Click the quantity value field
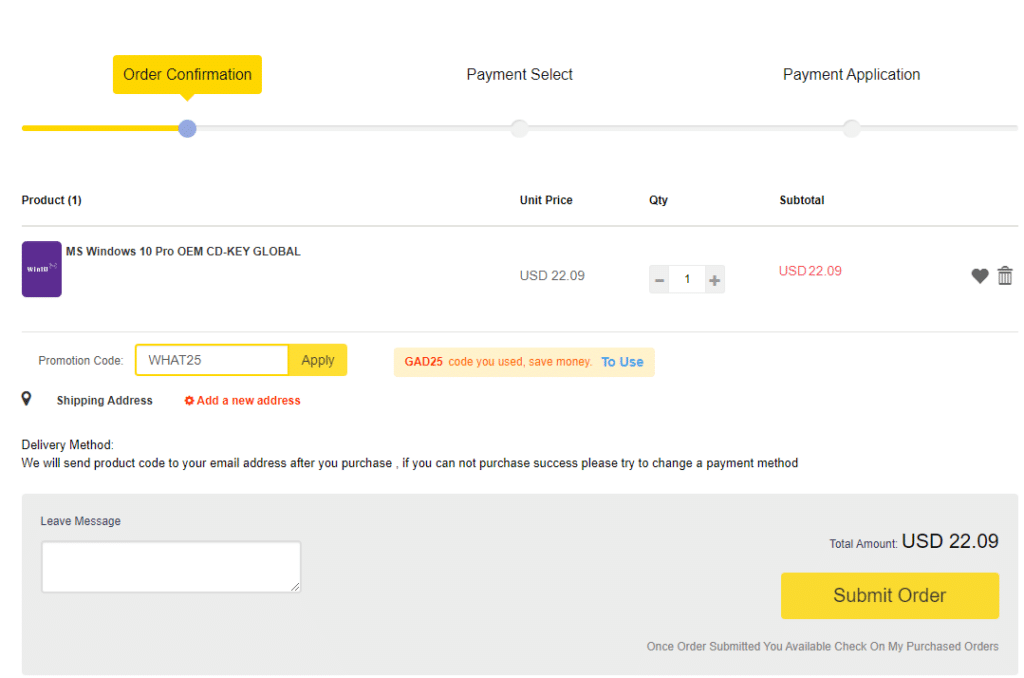Image resolution: width=1024 pixels, height=678 pixels. point(687,280)
